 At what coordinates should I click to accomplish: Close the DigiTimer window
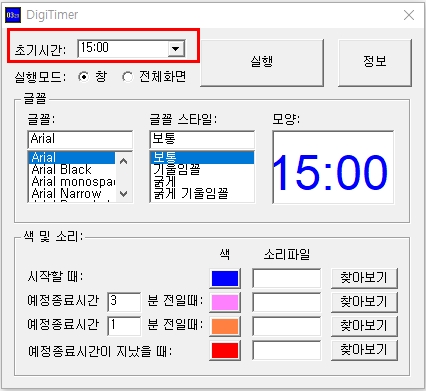(x=409, y=15)
